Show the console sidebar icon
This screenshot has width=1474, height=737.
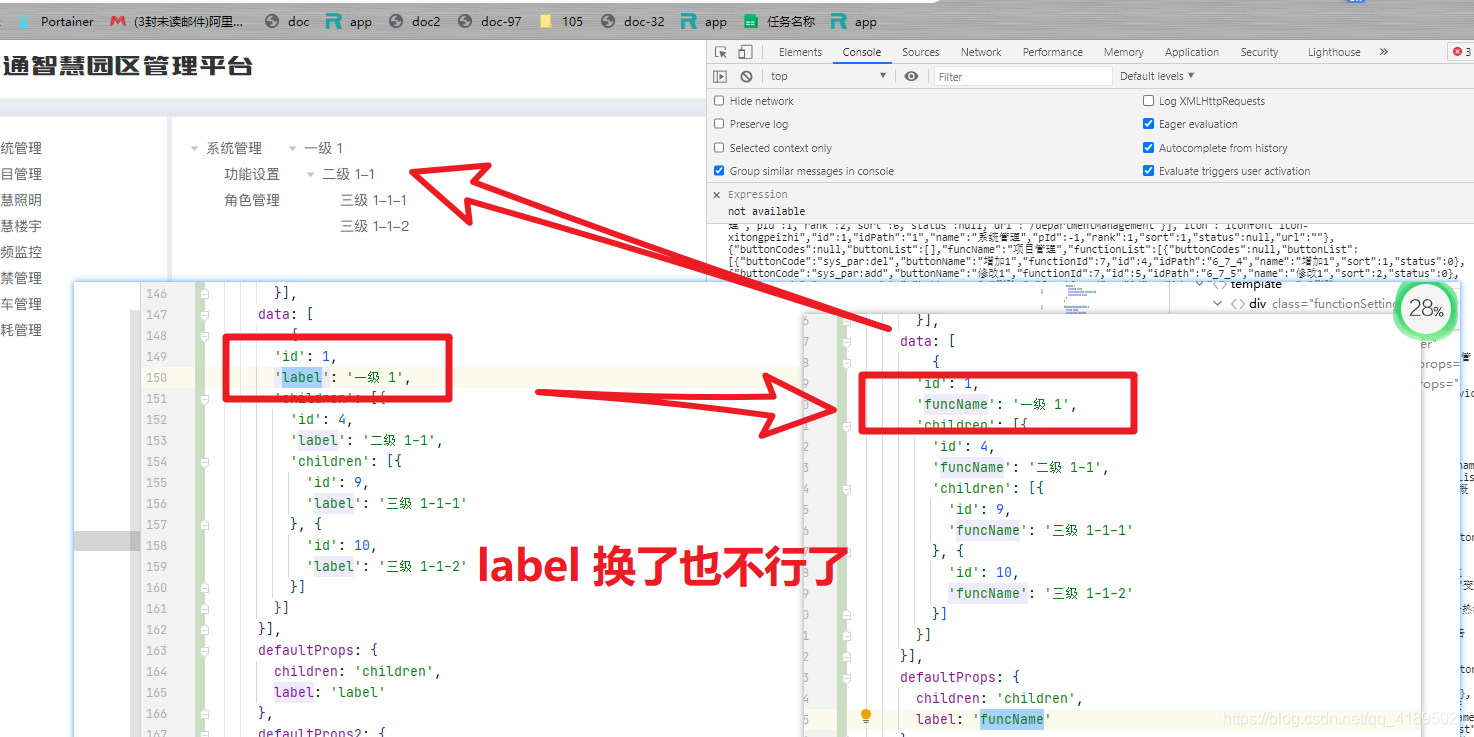tap(720, 76)
